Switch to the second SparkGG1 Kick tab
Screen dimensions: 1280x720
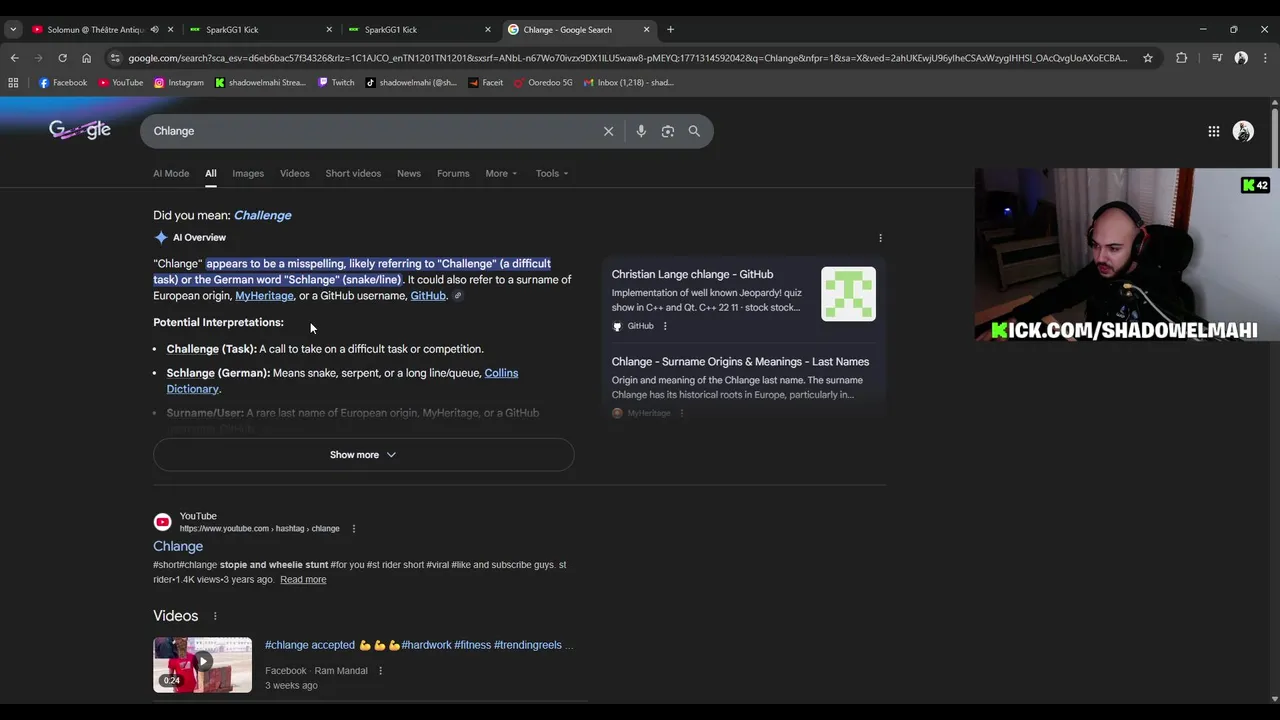click(420, 30)
